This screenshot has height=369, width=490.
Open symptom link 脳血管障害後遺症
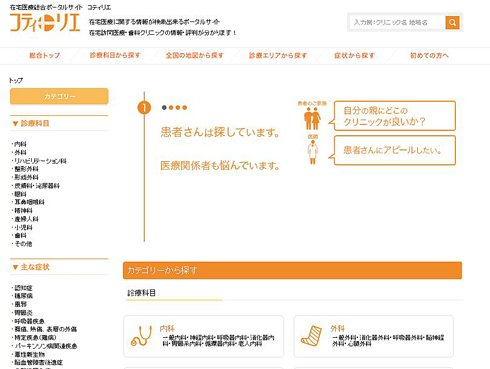(38, 362)
